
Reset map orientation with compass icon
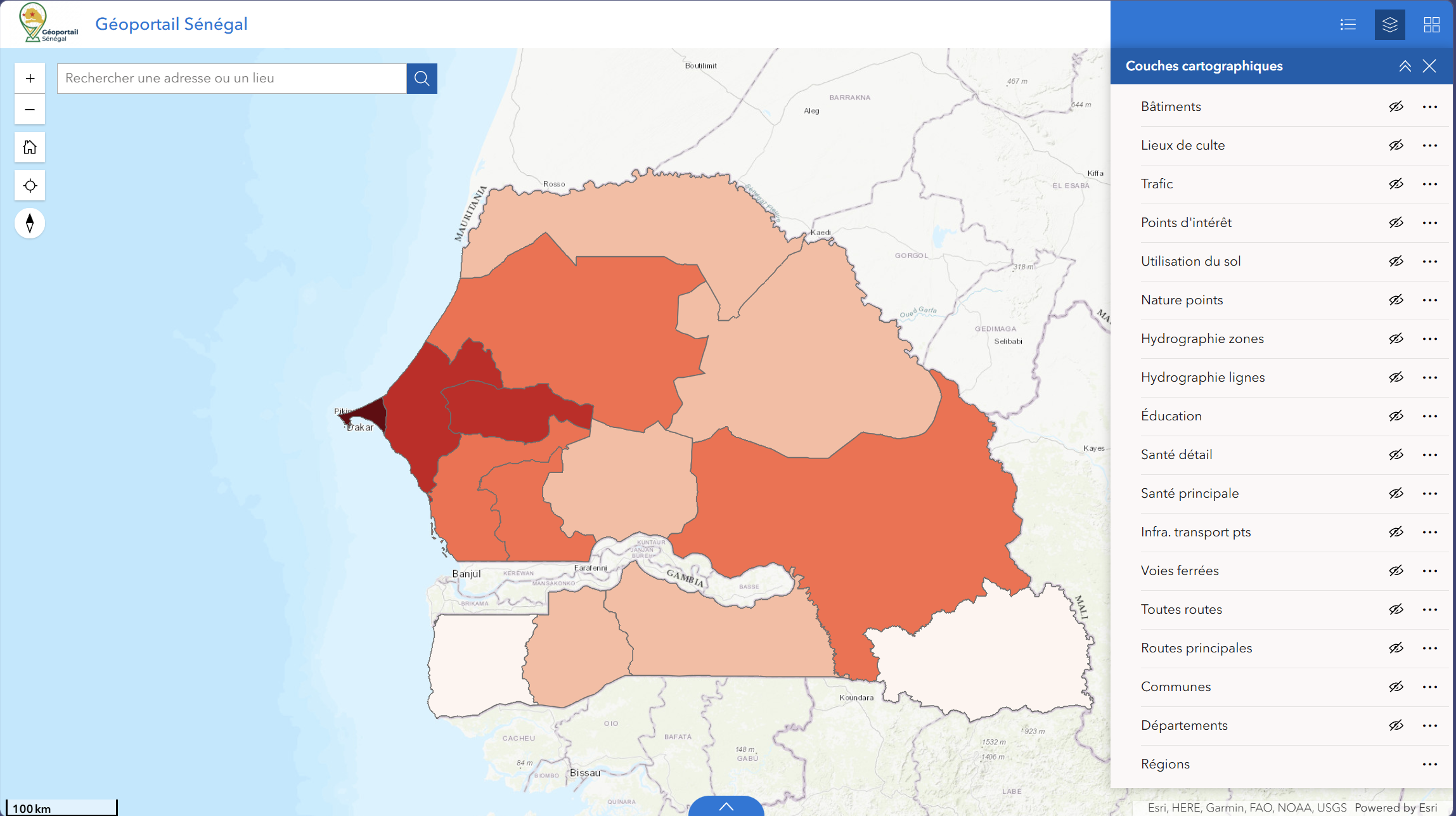click(x=29, y=223)
